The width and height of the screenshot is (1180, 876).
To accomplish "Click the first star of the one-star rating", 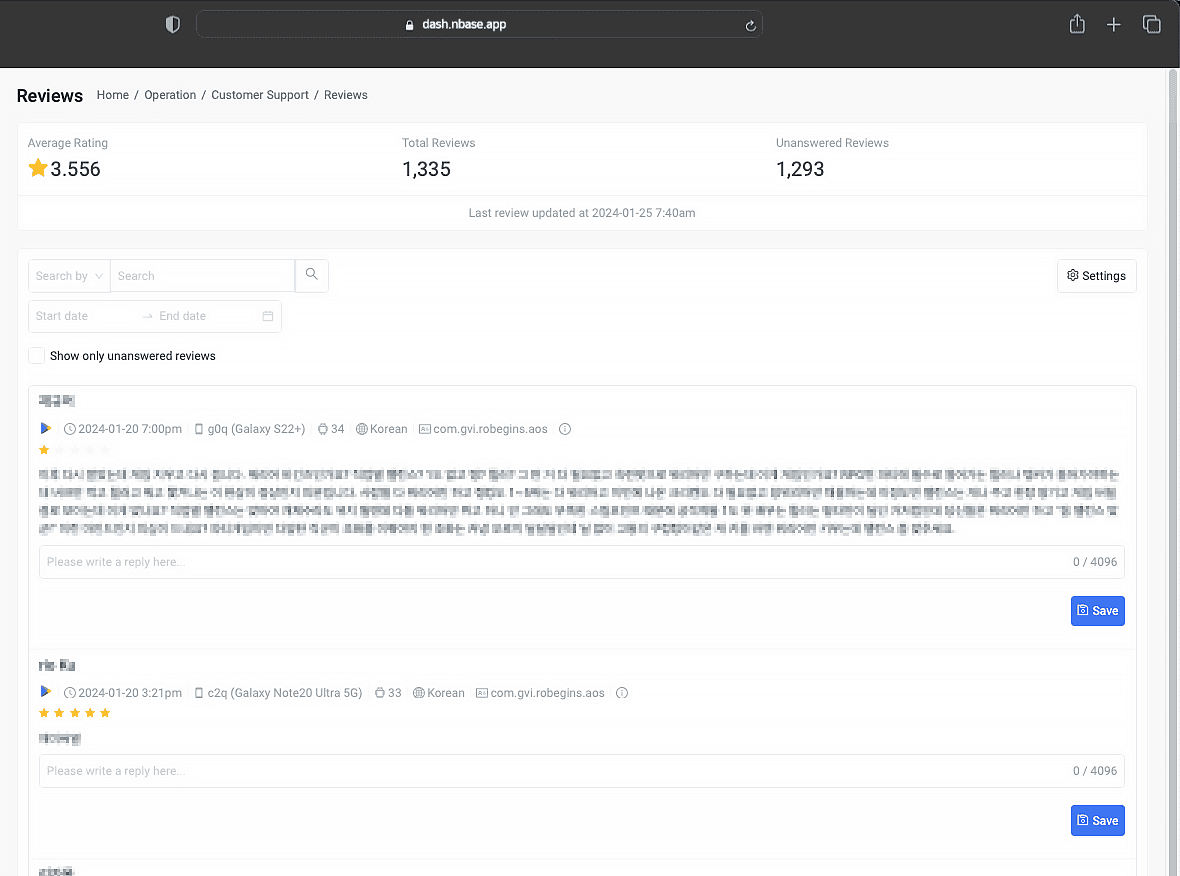I will click(x=44, y=449).
